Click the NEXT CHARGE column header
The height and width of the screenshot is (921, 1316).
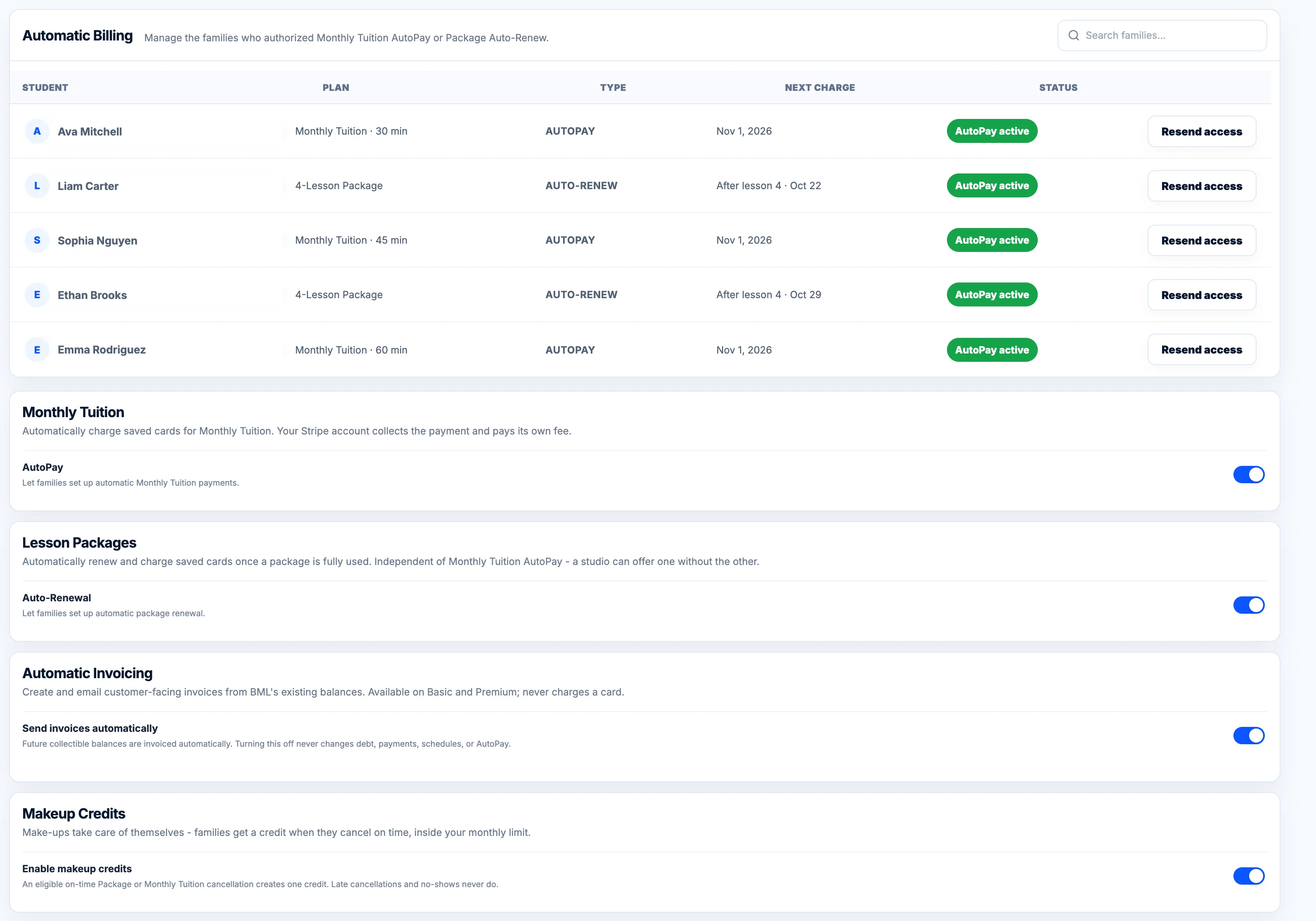pos(820,88)
